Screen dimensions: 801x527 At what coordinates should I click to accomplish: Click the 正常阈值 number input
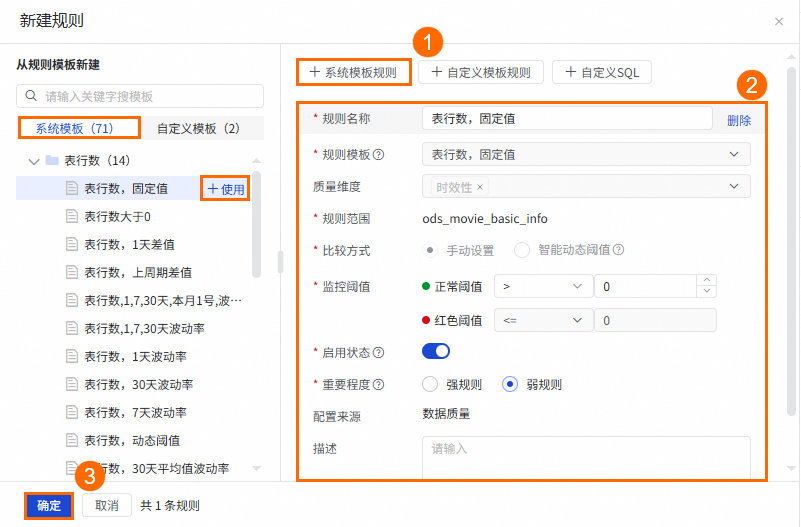[646, 286]
